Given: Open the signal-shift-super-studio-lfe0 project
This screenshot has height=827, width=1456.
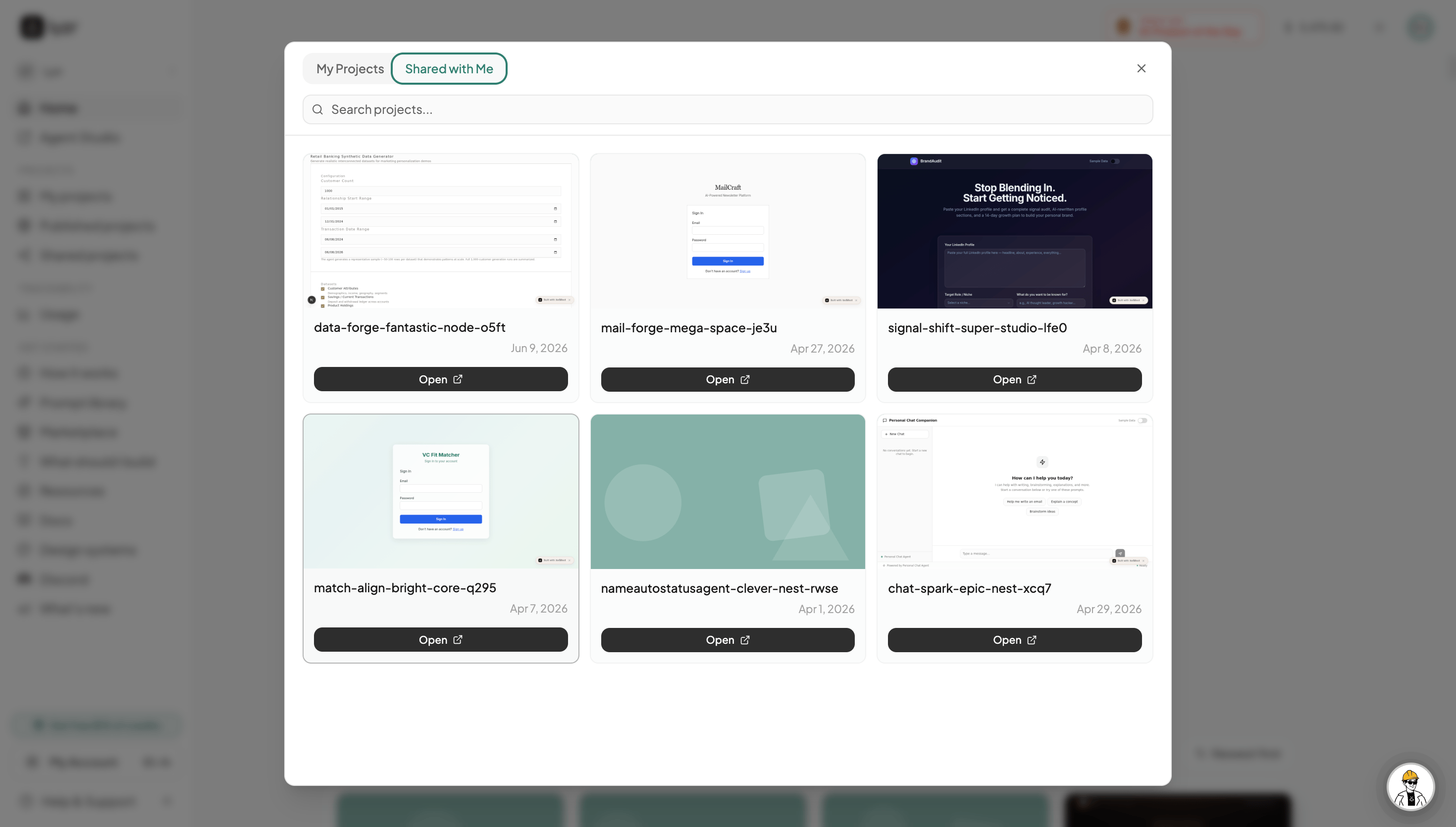Looking at the screenshot, I should click(x=1014, y=379).
